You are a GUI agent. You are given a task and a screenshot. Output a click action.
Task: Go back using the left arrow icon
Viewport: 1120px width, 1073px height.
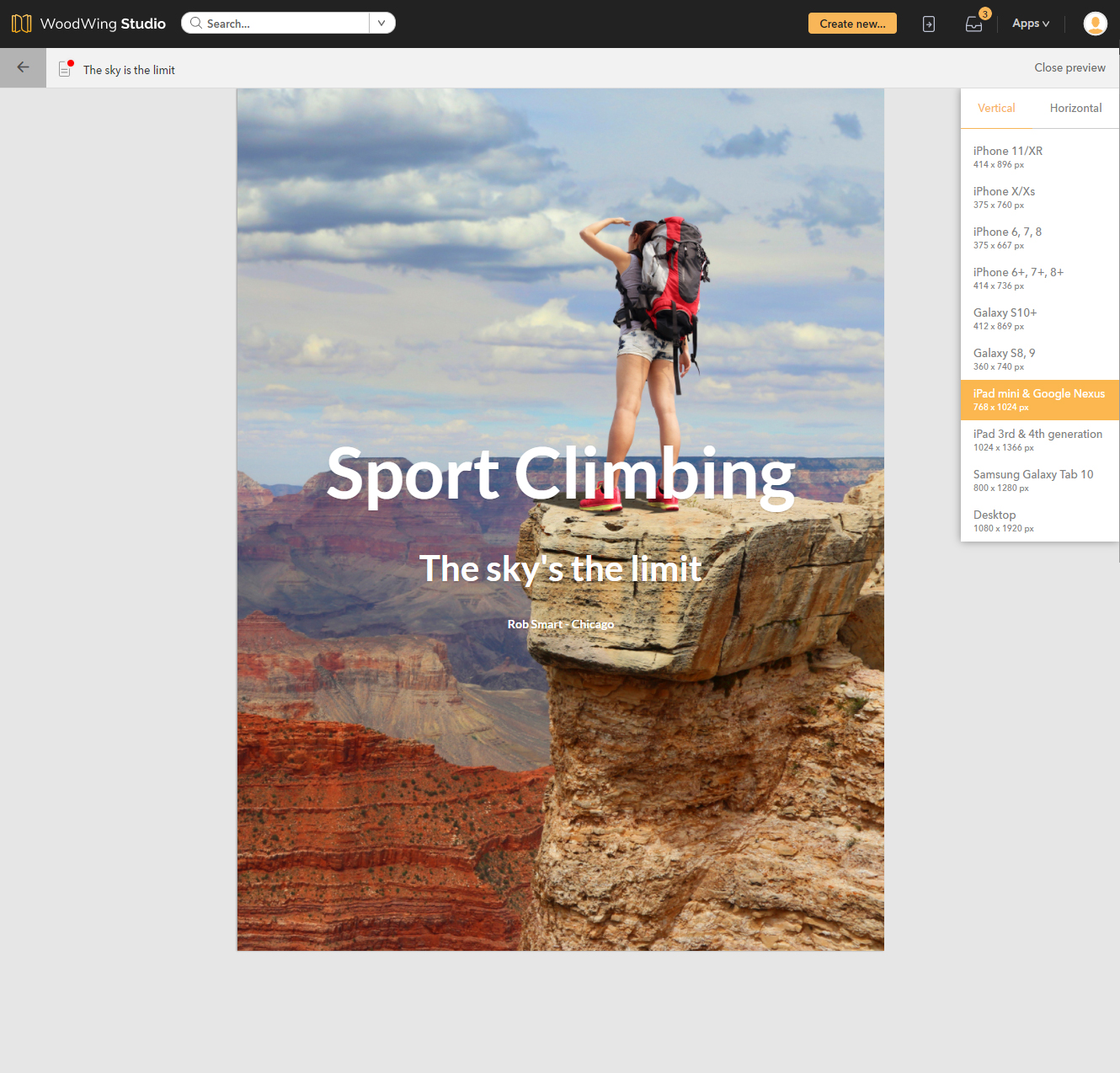pos(23,67)
